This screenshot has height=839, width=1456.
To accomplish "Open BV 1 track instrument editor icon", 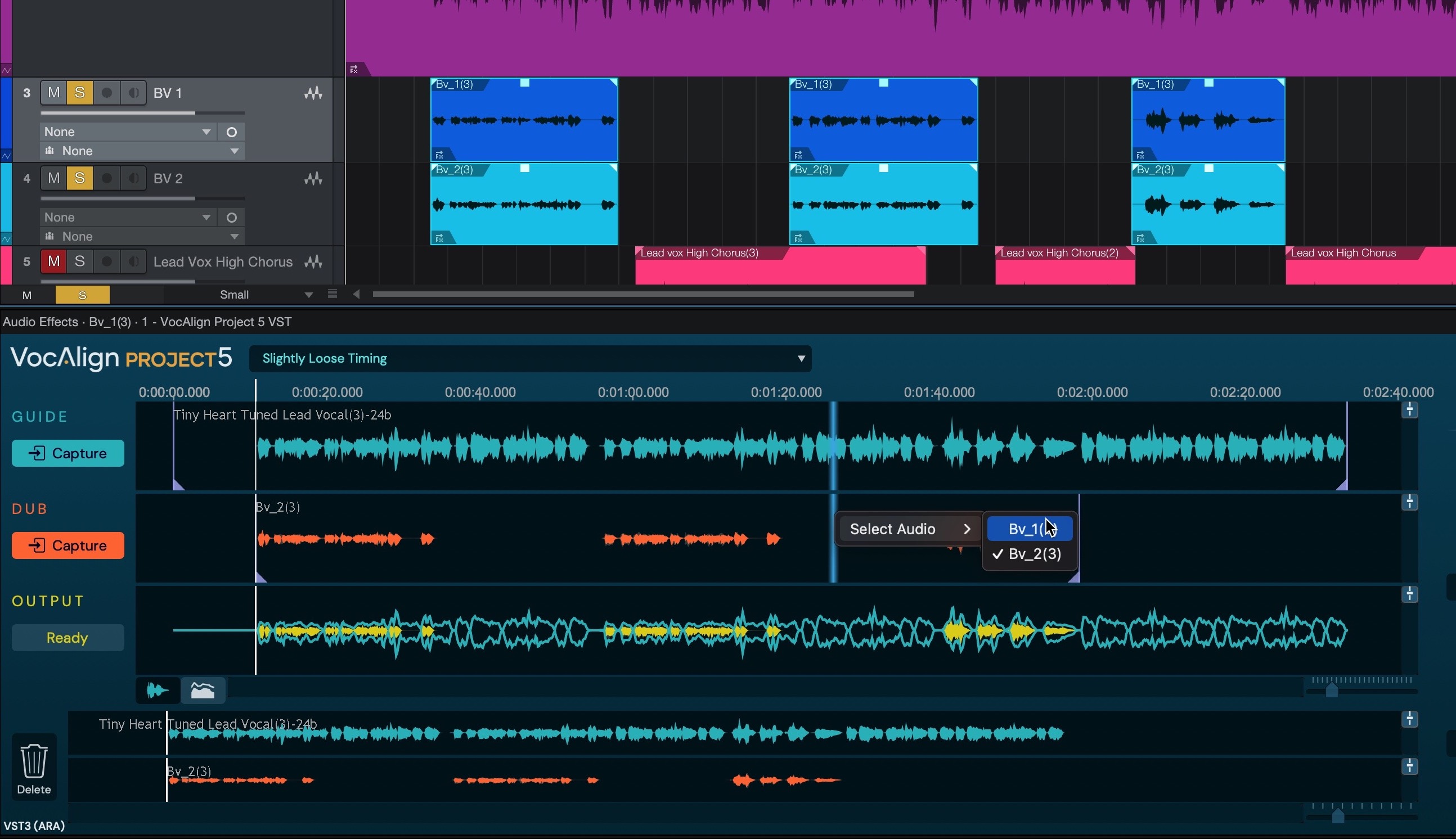I will tap(313, 93).
